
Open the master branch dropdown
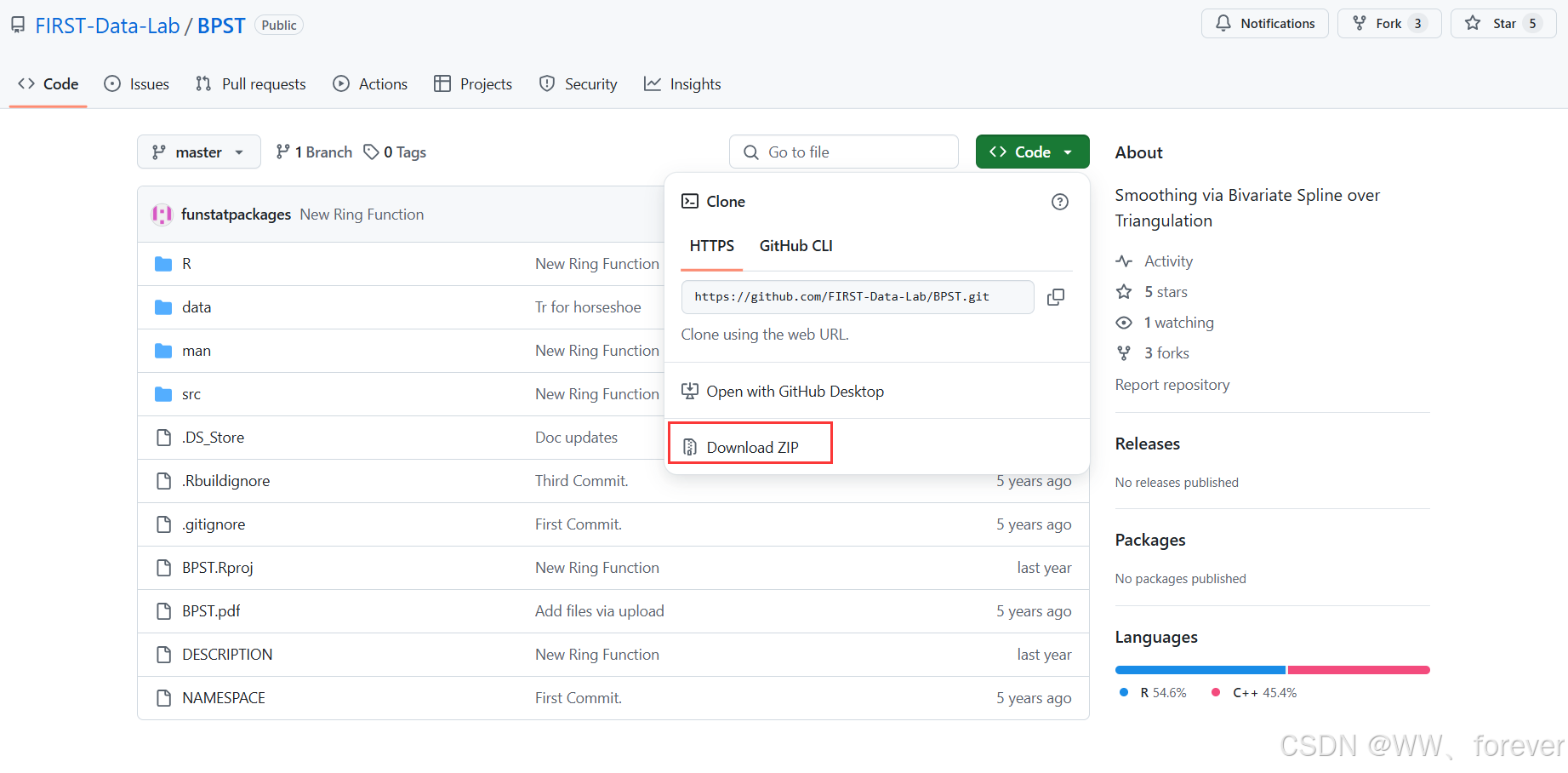pos(199,152)
